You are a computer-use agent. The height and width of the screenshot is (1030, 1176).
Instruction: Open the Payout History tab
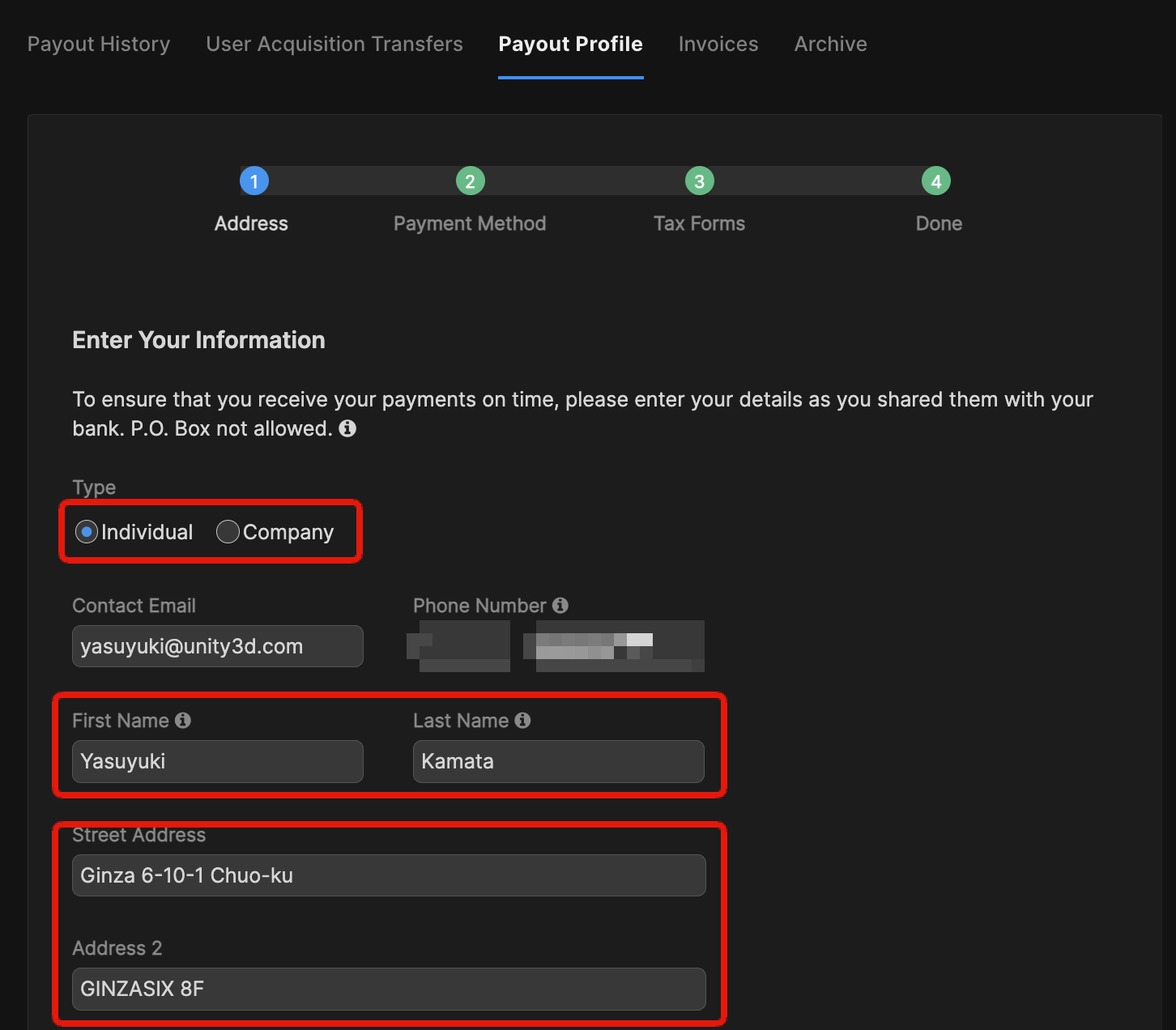[99, 44]
